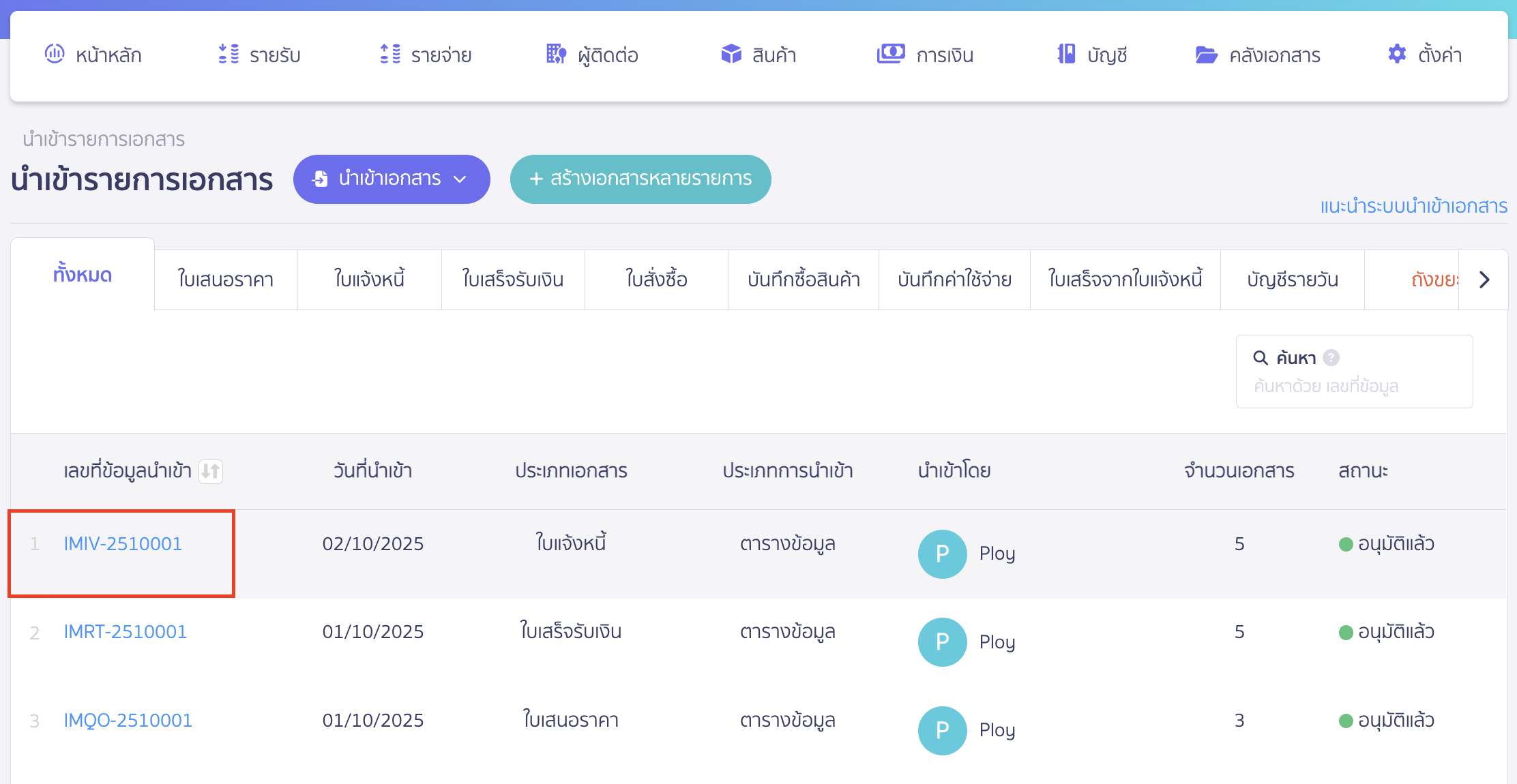1517x784 pixels.
Task: Open the IMRT-2510001 import record link
Action: pyautogui.click(x=125, y=631)
